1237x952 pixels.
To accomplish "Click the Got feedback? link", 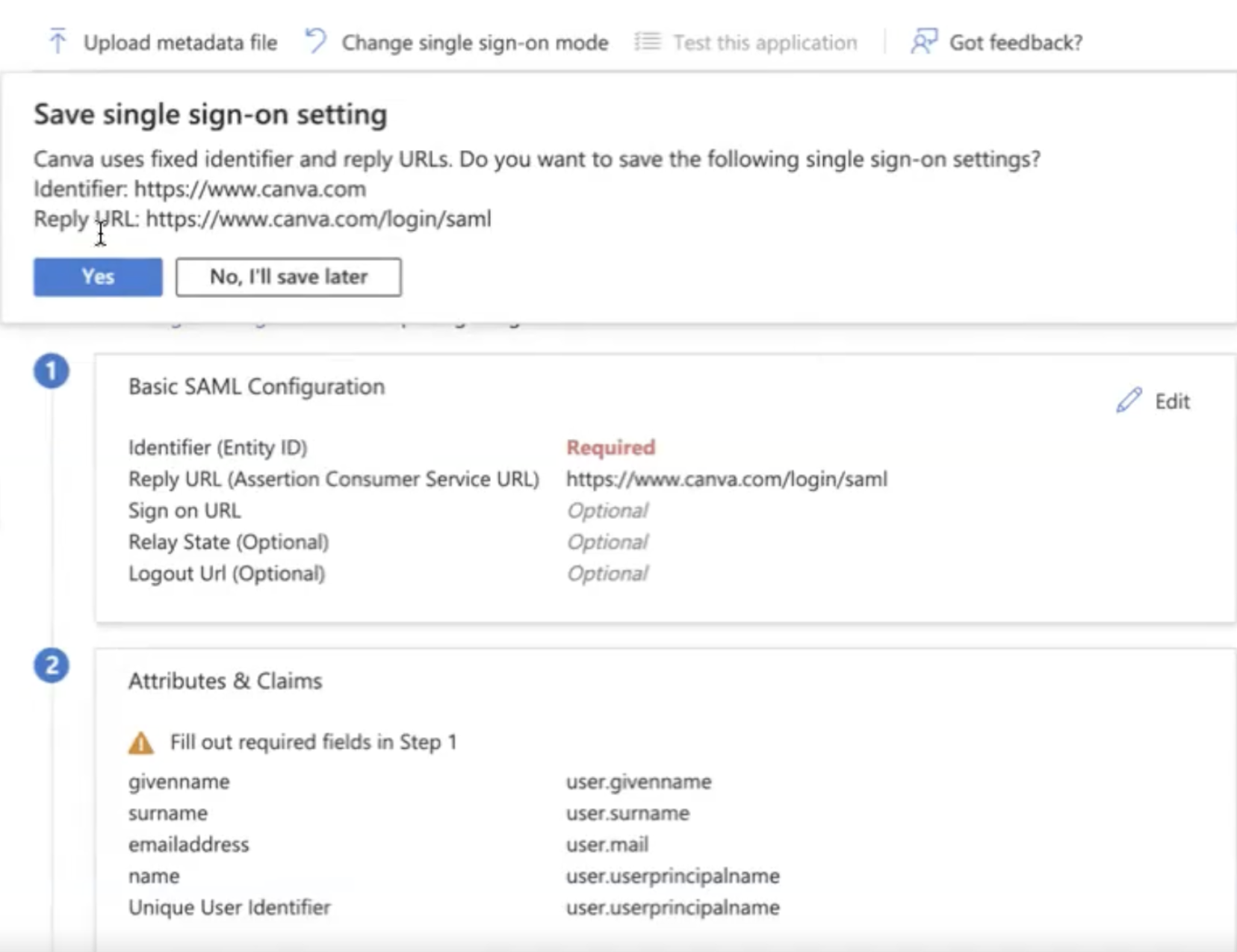I will coord(1015,43).
